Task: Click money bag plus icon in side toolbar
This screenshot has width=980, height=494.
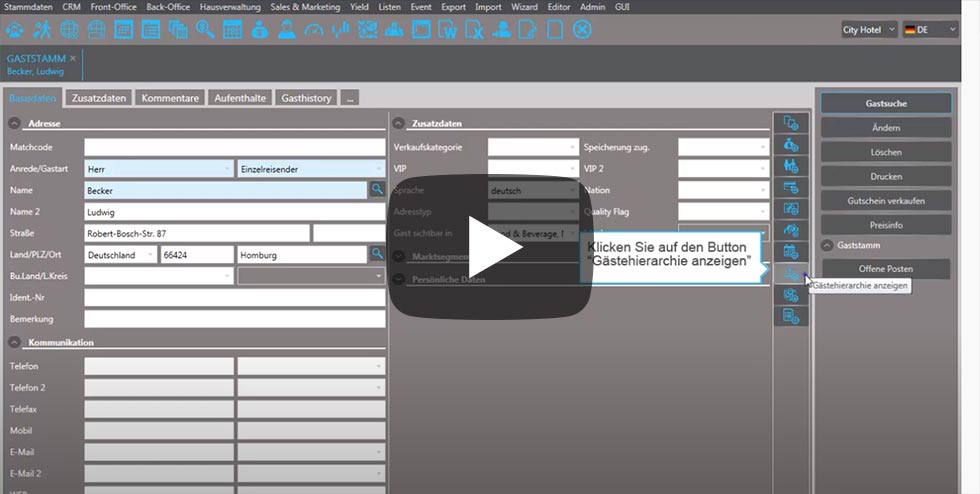Action: (x=791, y=144)
